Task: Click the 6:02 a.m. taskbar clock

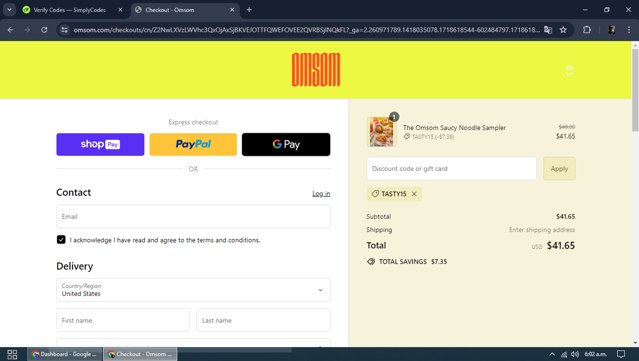Action: pos(595,354)
